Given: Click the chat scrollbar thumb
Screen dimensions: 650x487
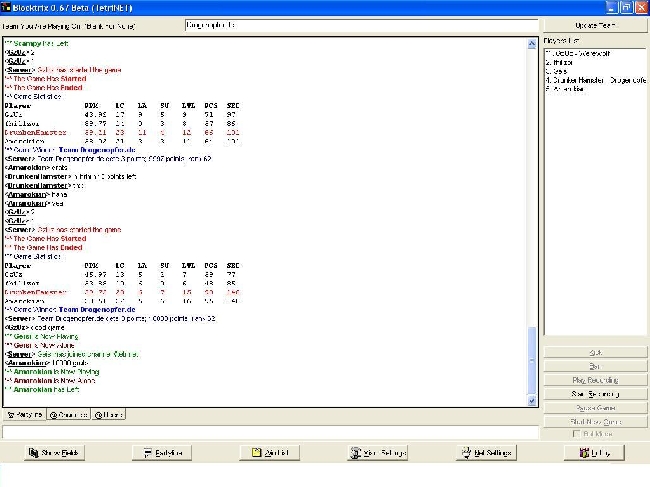Looking at the screenshot, I should (532, 361).
